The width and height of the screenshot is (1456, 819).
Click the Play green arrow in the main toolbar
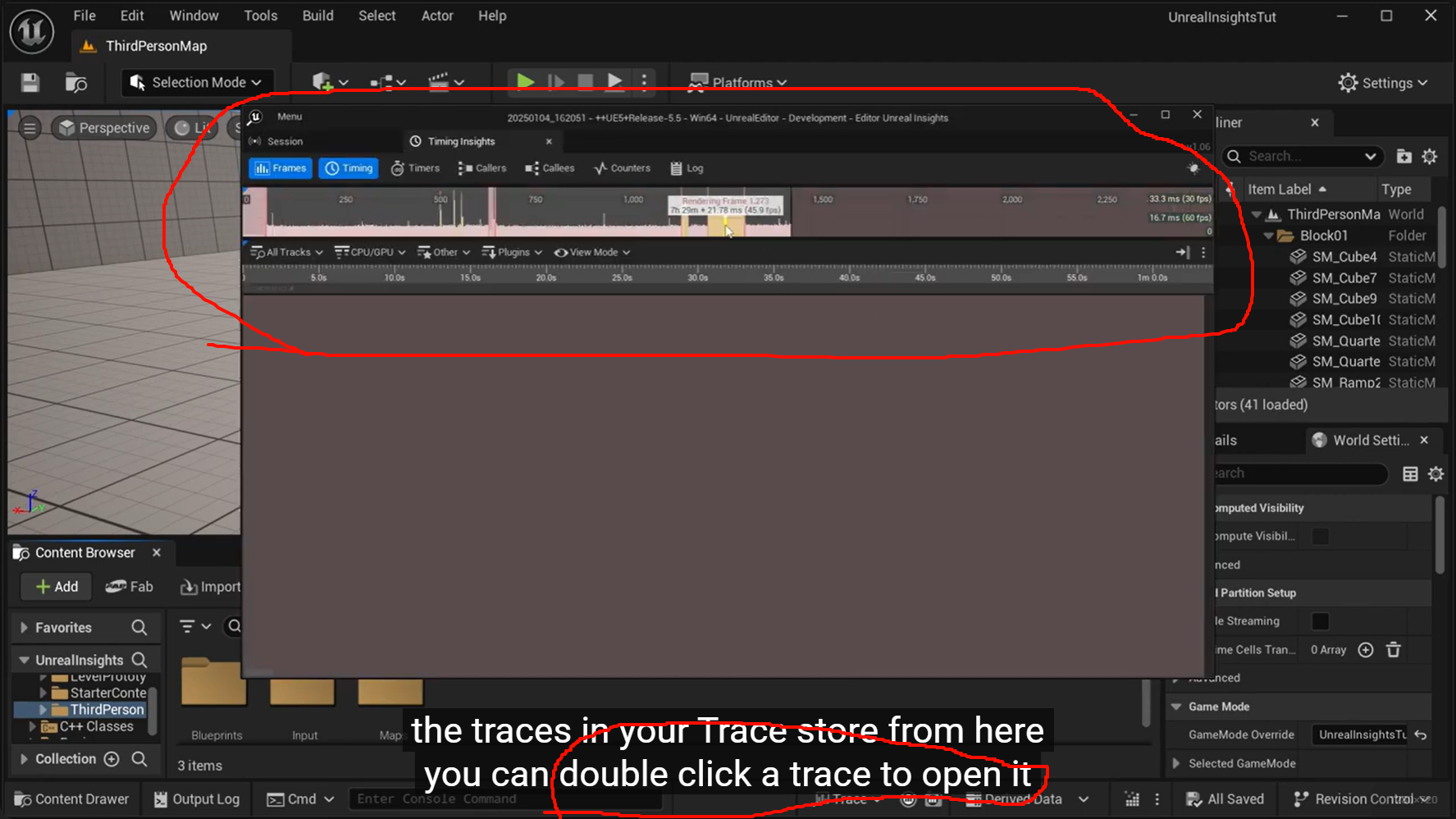525,81
